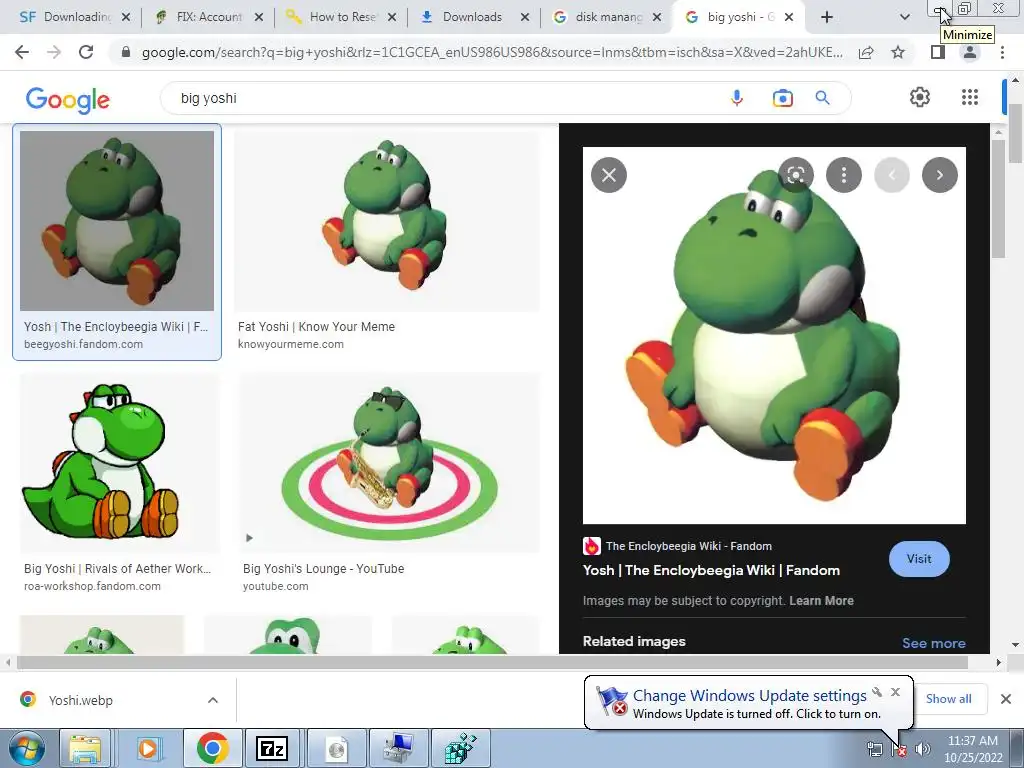Open the Chrome three-dot menu
The image size is (1024, 768).
pyautogui.click(x=1002, y=52)
